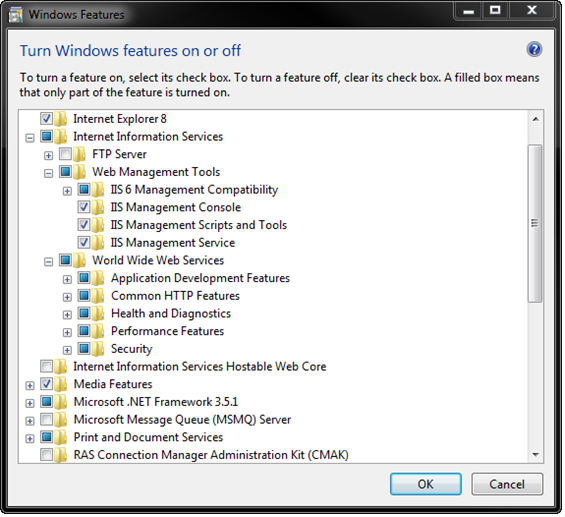Uncheck IIS Management Console checkbox
The width and height of the screenshot is (565, 517).
84,207
